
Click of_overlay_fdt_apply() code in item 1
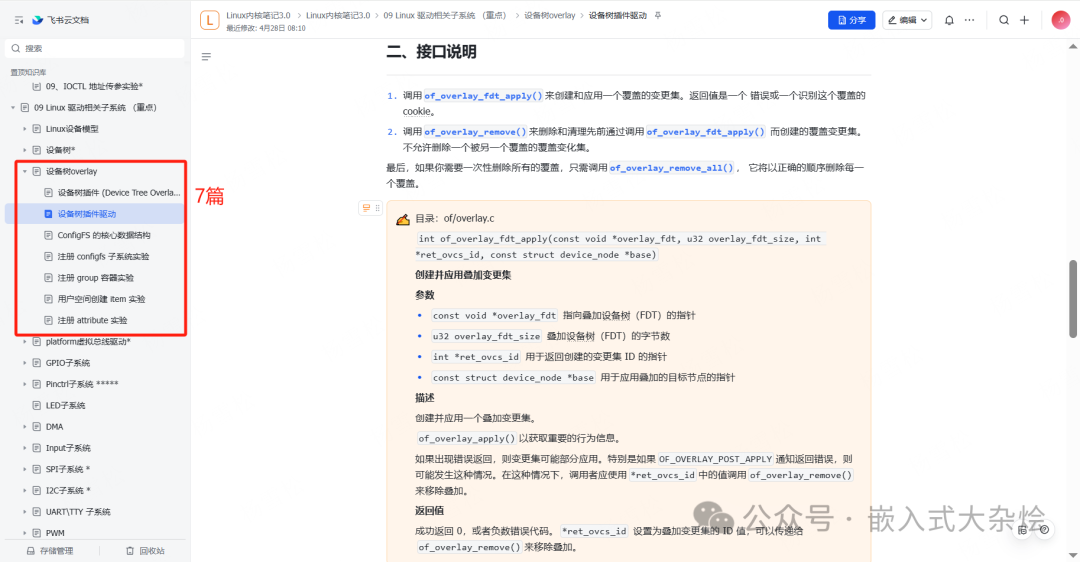point(484,96)
